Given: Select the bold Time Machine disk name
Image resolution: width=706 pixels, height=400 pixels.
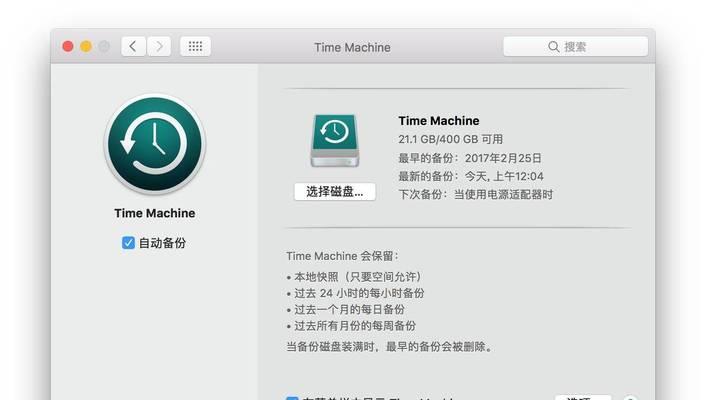Looking at the screenshot, I should coord(439,121).
